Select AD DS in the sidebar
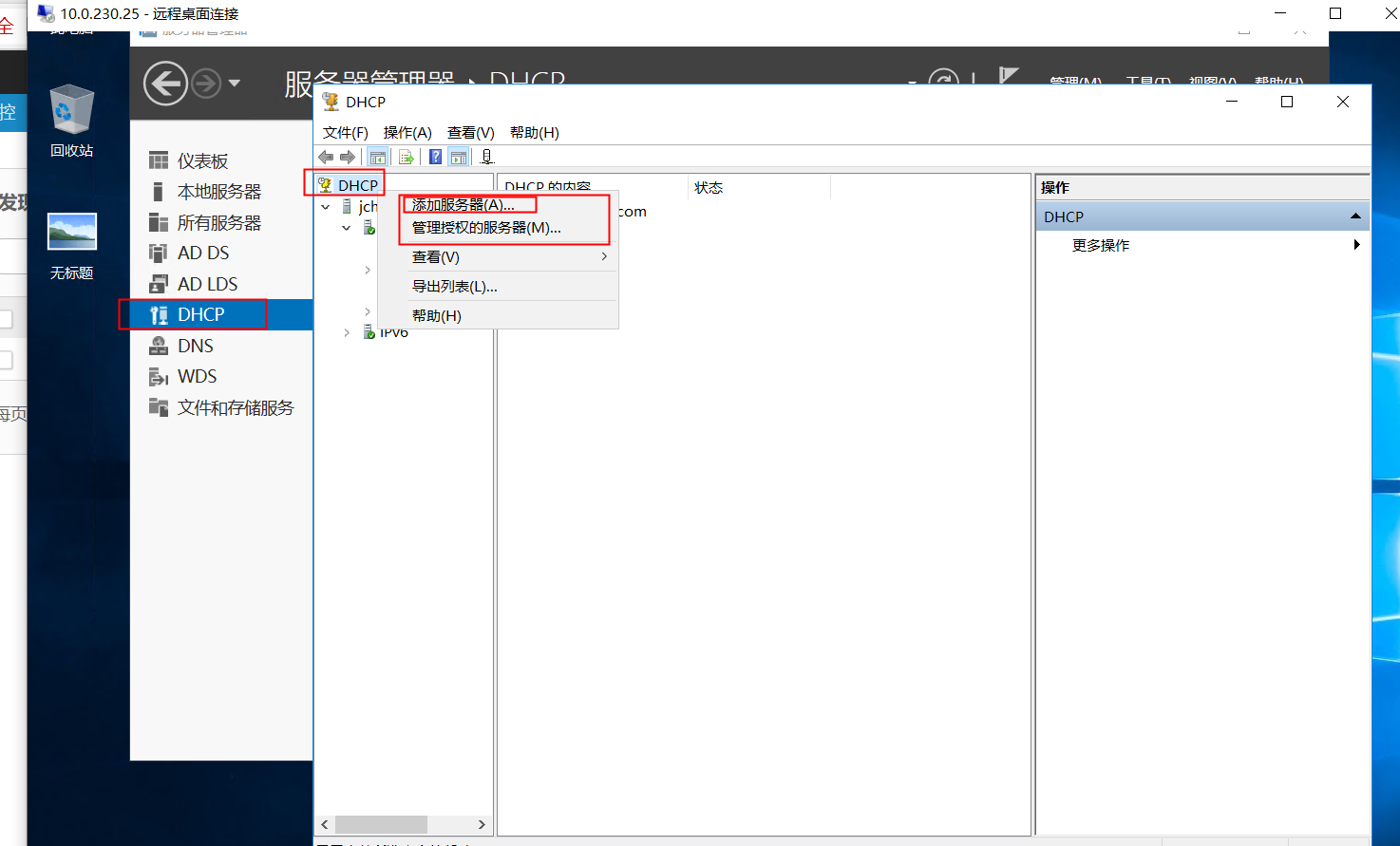Image resolution: width=1400 pixels, height=846 pixels. pos(221,254)
